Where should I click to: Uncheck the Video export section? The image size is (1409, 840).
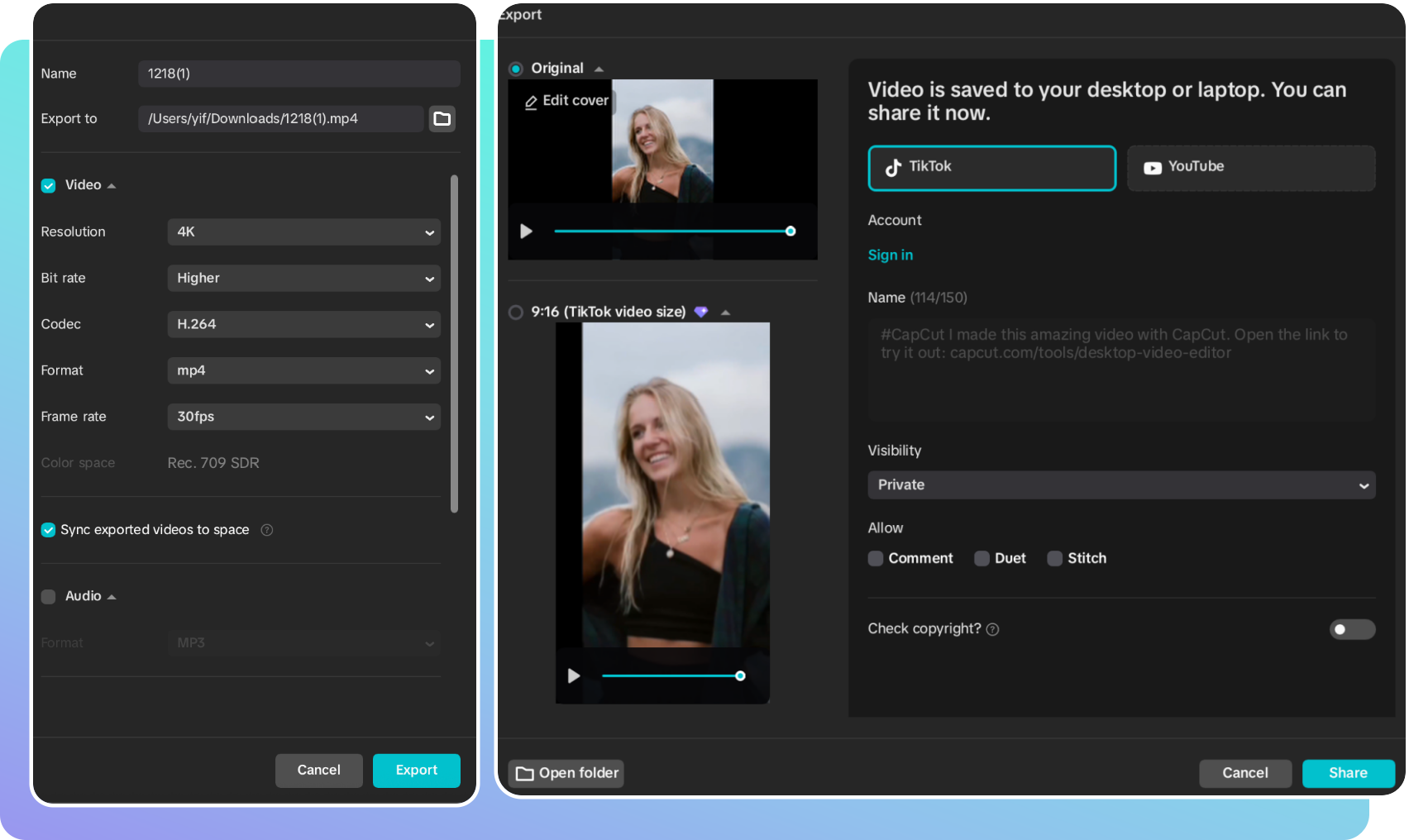(48, 185)
